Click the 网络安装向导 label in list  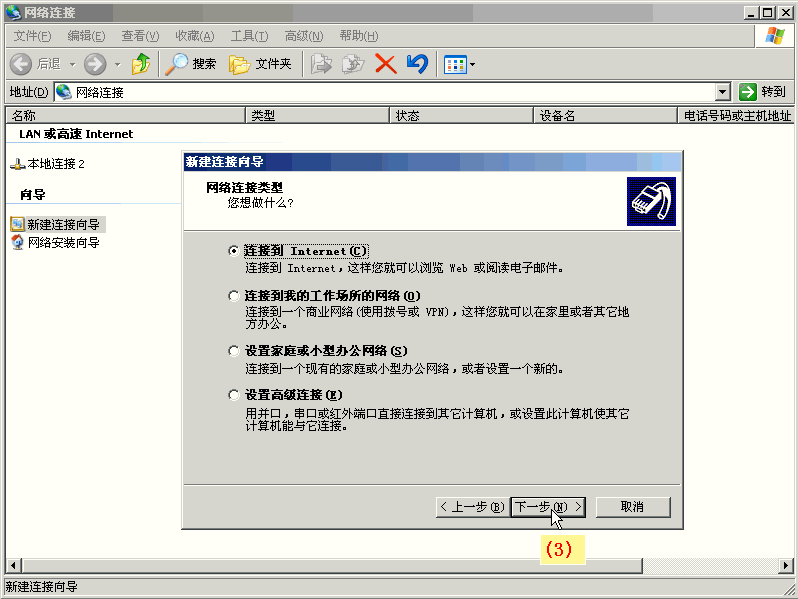64,242
